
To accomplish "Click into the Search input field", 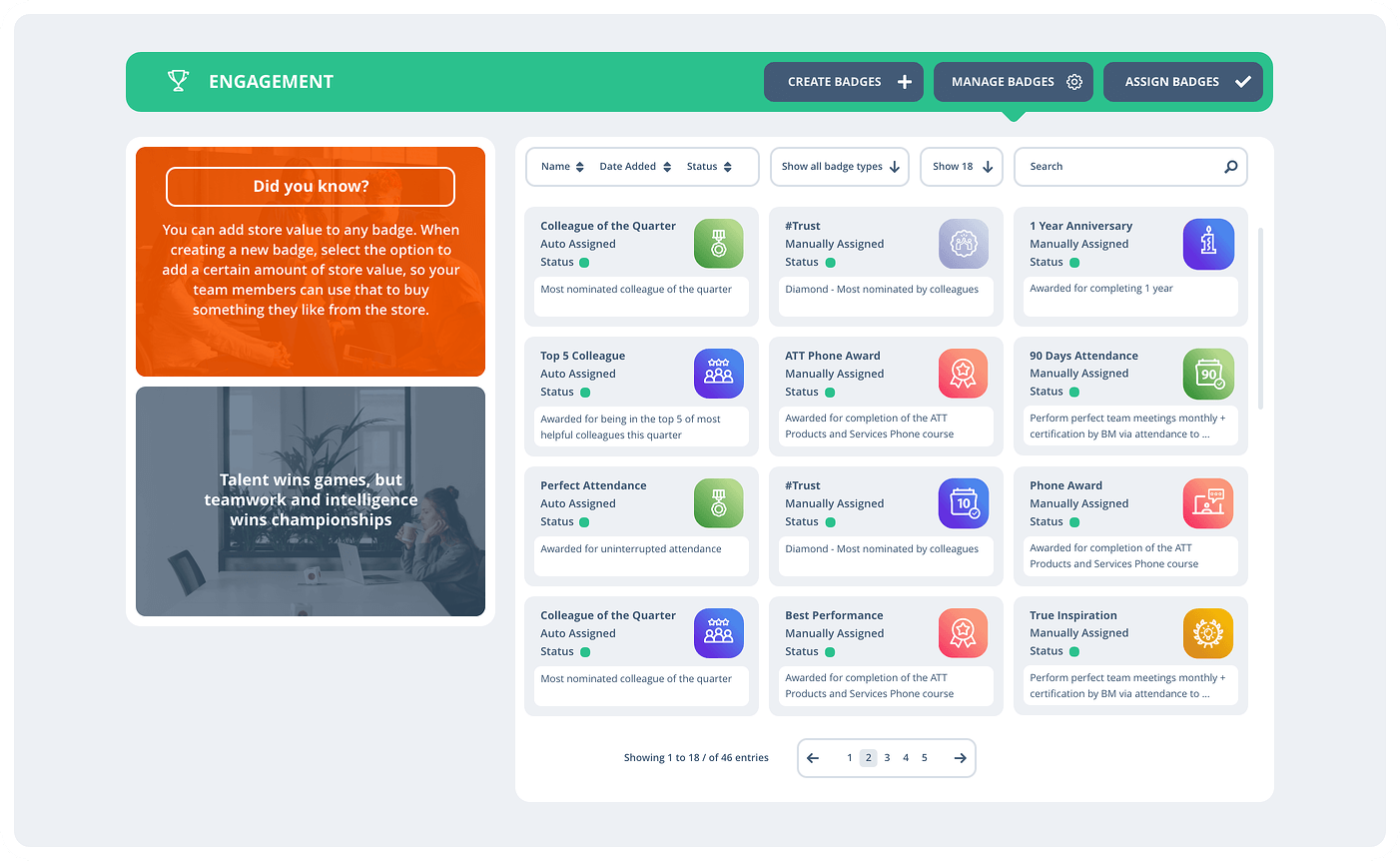I will click(x=1118, y=167).
